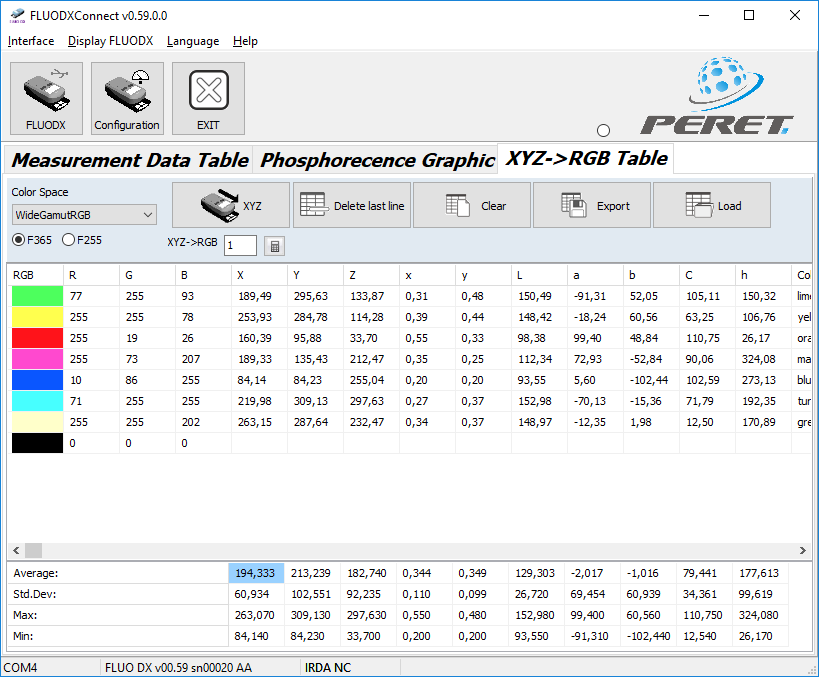Switch to the Measurement Data Table tab

point(130,160)
